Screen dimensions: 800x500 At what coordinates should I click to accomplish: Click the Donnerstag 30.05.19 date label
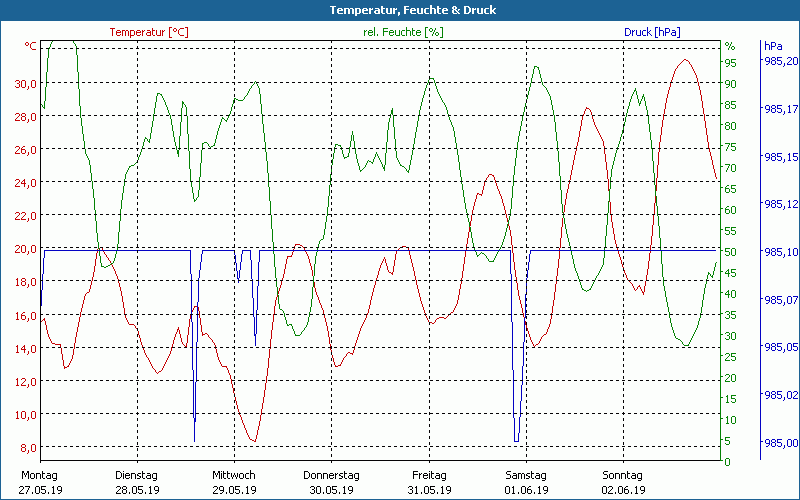(x=331, y=482)
